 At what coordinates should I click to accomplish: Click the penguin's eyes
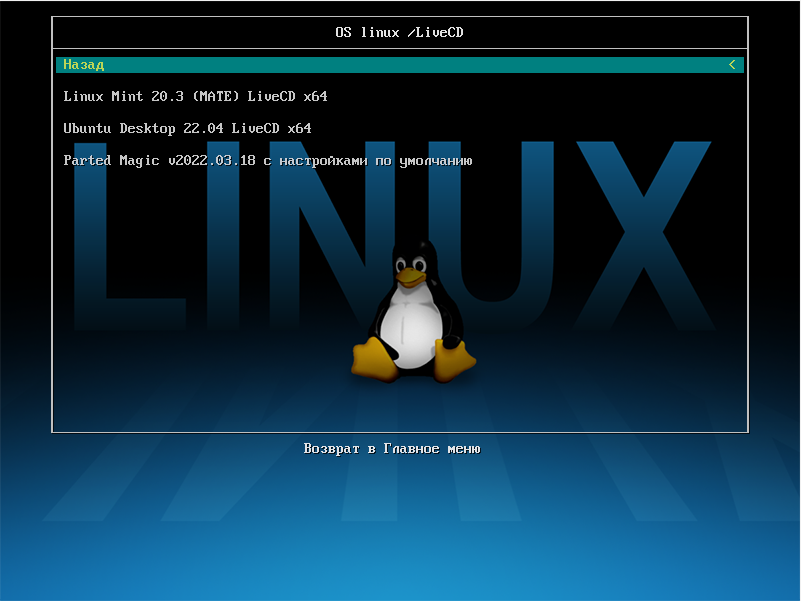point(410,265)
